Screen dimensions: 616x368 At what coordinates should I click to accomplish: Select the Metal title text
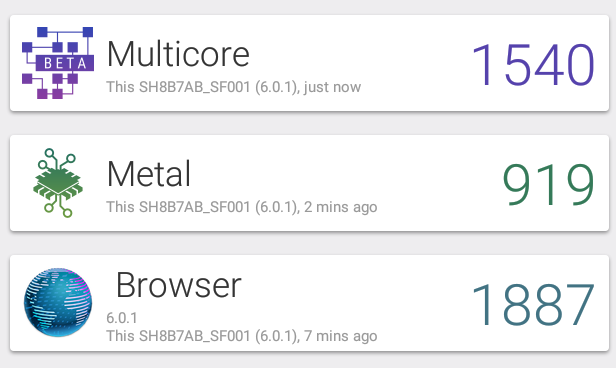click(x=148, y=174)
